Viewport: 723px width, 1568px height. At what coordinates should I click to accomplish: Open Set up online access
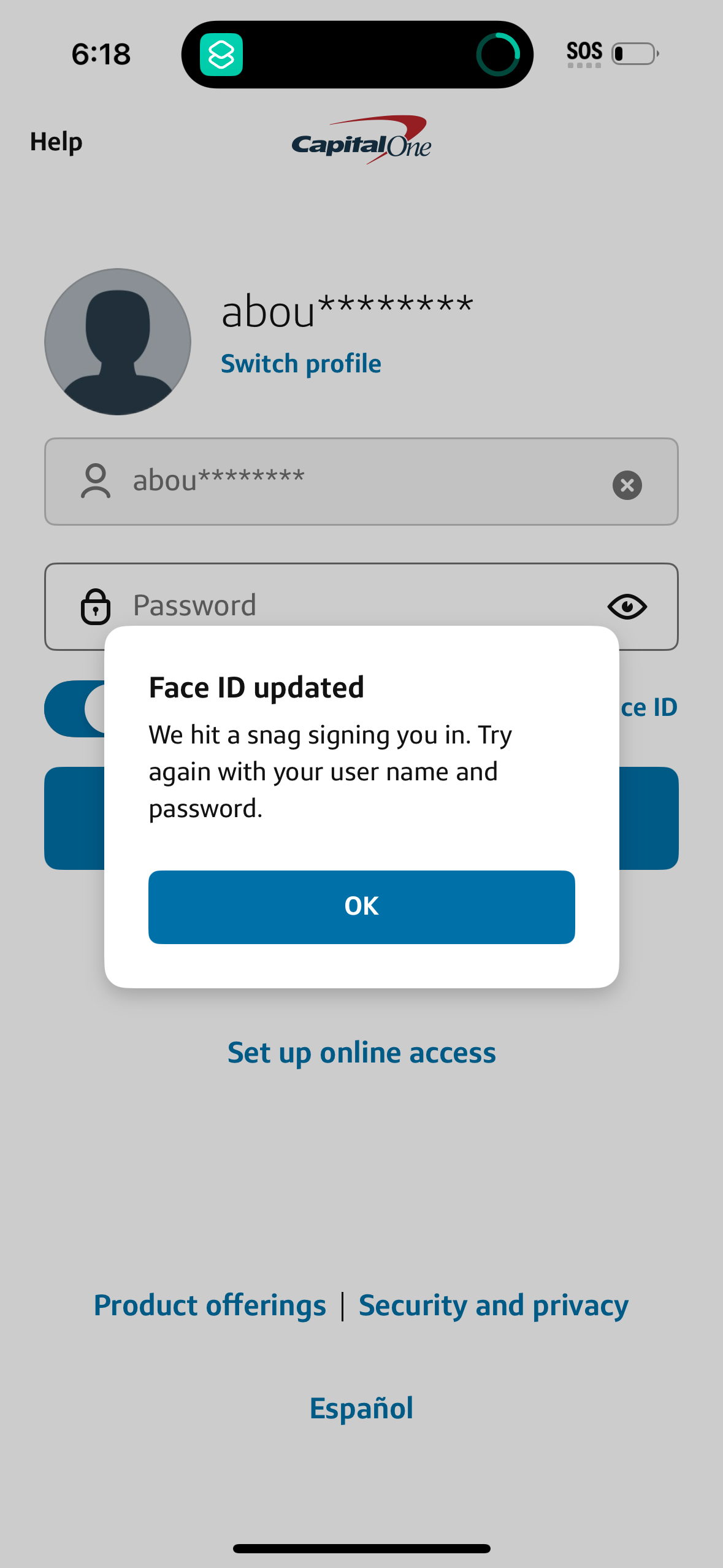click(361, 1051)
